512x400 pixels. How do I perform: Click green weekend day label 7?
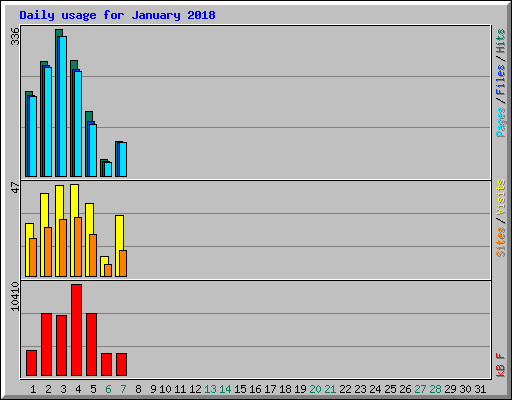pos(123,389)
